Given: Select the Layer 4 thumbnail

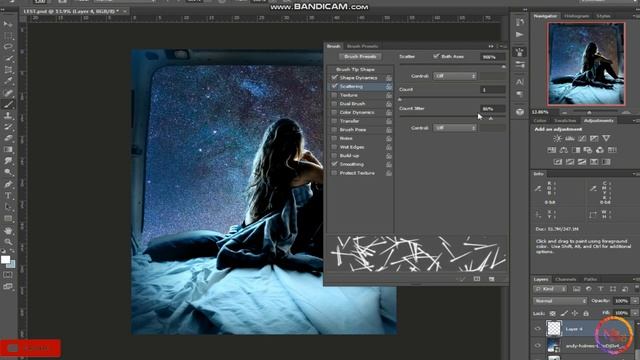Looking at the screenshot, I should (553, 329).
